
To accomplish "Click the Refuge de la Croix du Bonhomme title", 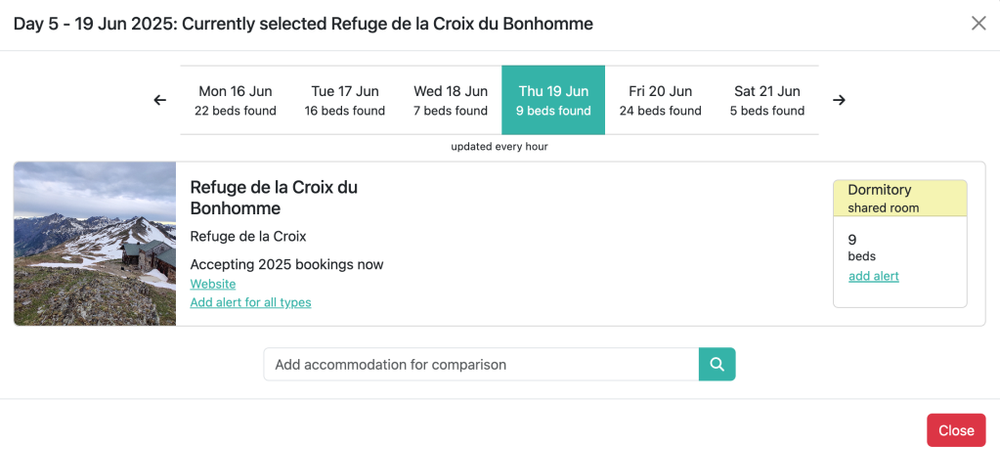I will pyautogui.click(x=273, y=198).
